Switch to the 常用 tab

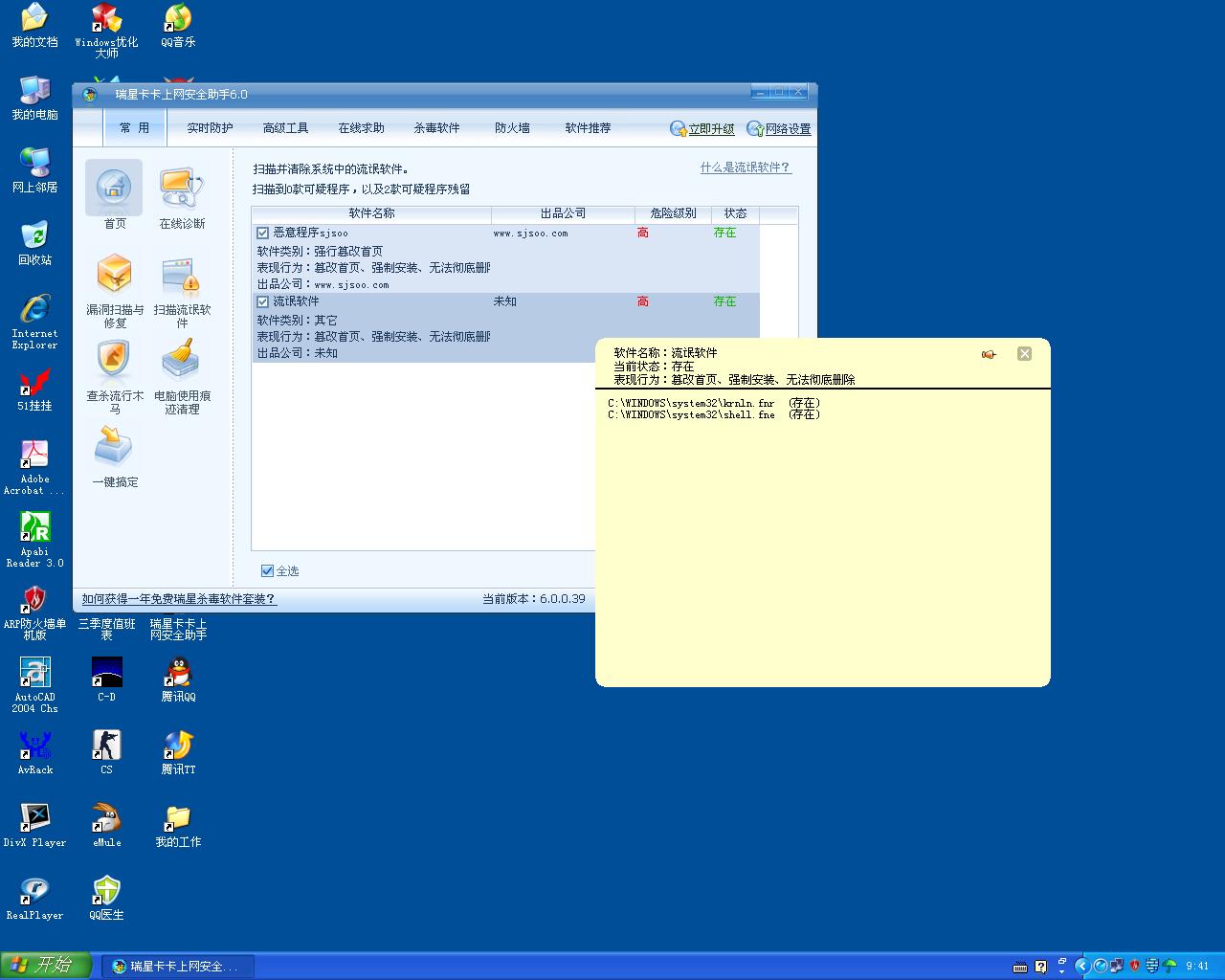click(134, 128)
